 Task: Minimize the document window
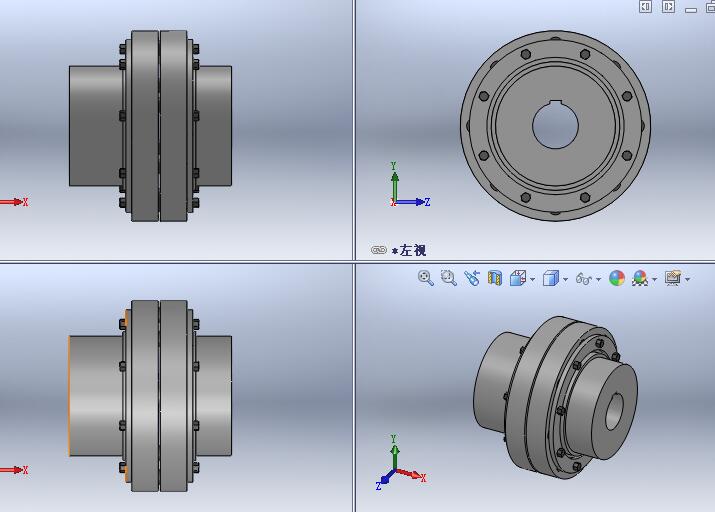[x=691, y=10]
